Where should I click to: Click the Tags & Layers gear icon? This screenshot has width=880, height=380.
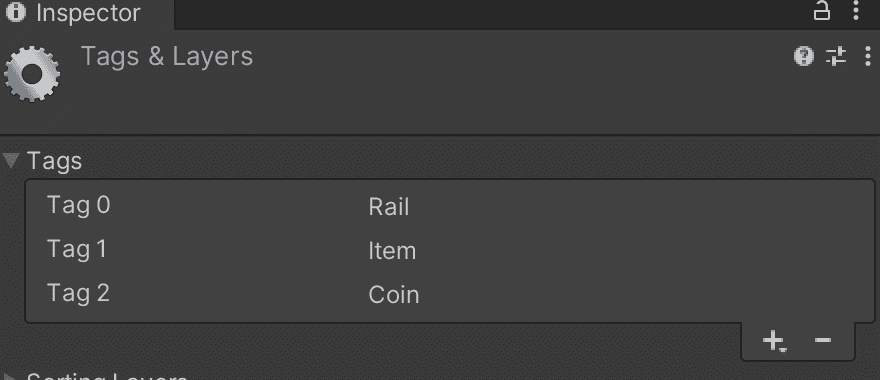coord(32,74)
